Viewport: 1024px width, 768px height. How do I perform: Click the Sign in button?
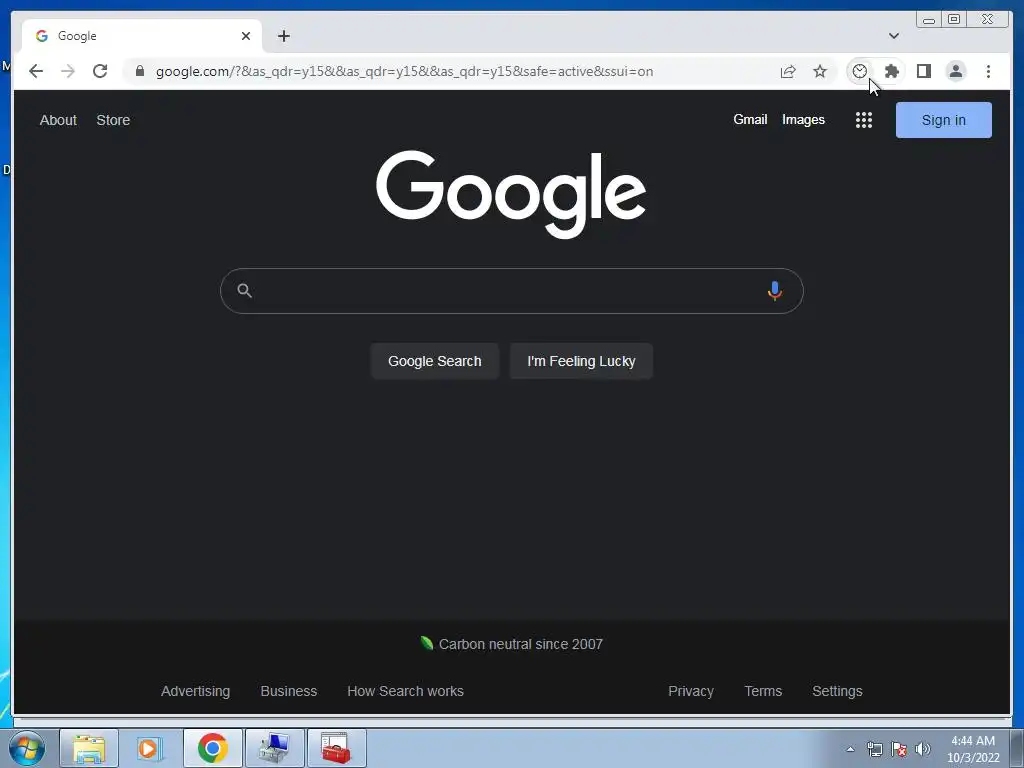943,120
